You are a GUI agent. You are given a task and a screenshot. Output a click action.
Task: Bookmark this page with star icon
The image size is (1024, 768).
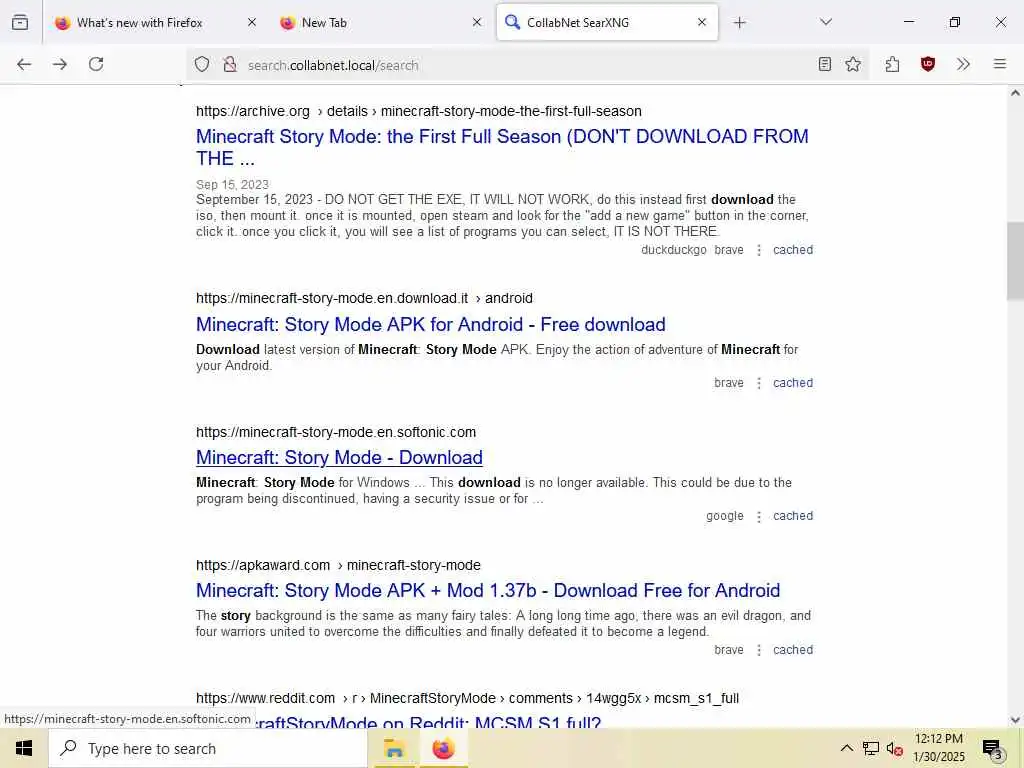pyautogui.click(x=853, y=64)
